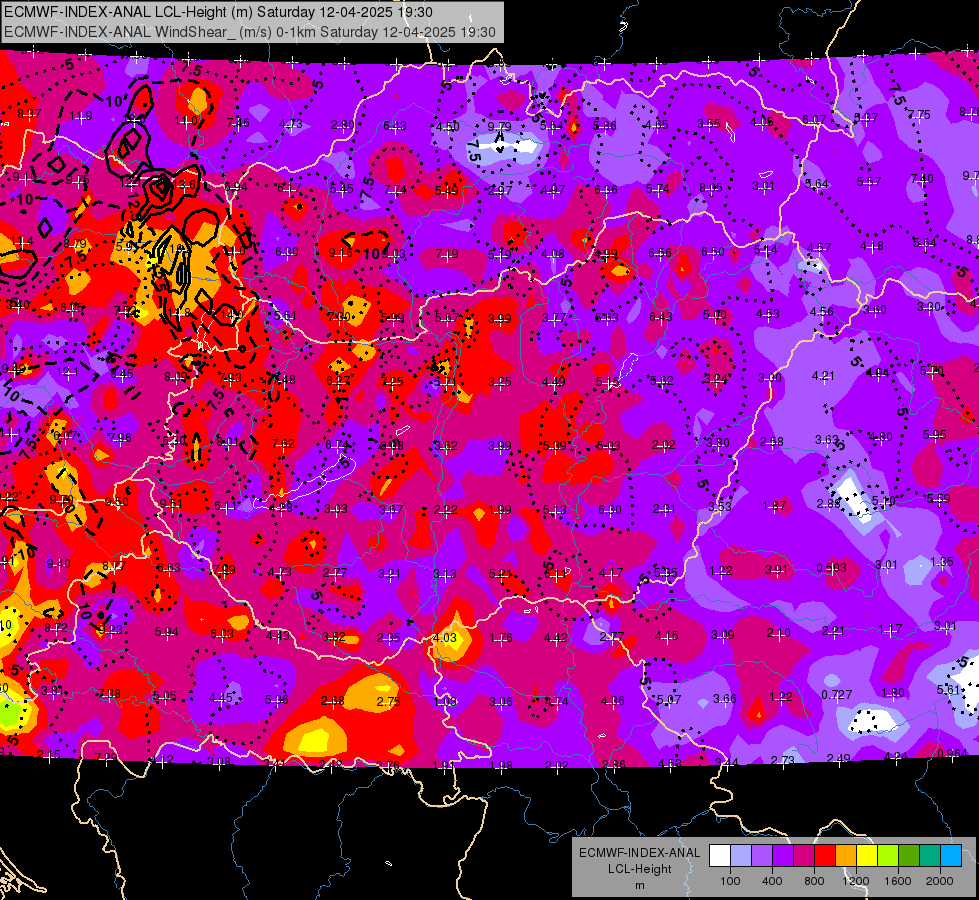Screen dimensions: 979x900
Task: Click the sky blue legend swatch
Action: click(x=952, y=856)
